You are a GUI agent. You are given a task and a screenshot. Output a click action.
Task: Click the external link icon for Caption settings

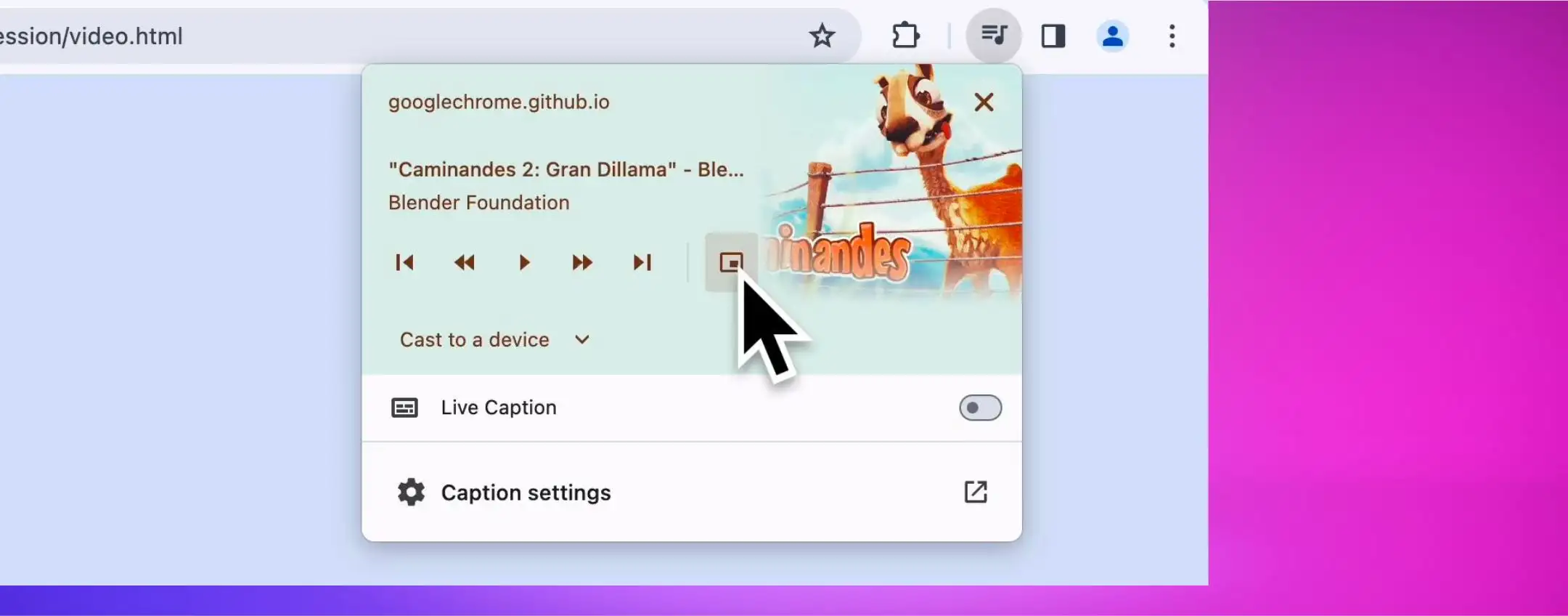(975, 492)
